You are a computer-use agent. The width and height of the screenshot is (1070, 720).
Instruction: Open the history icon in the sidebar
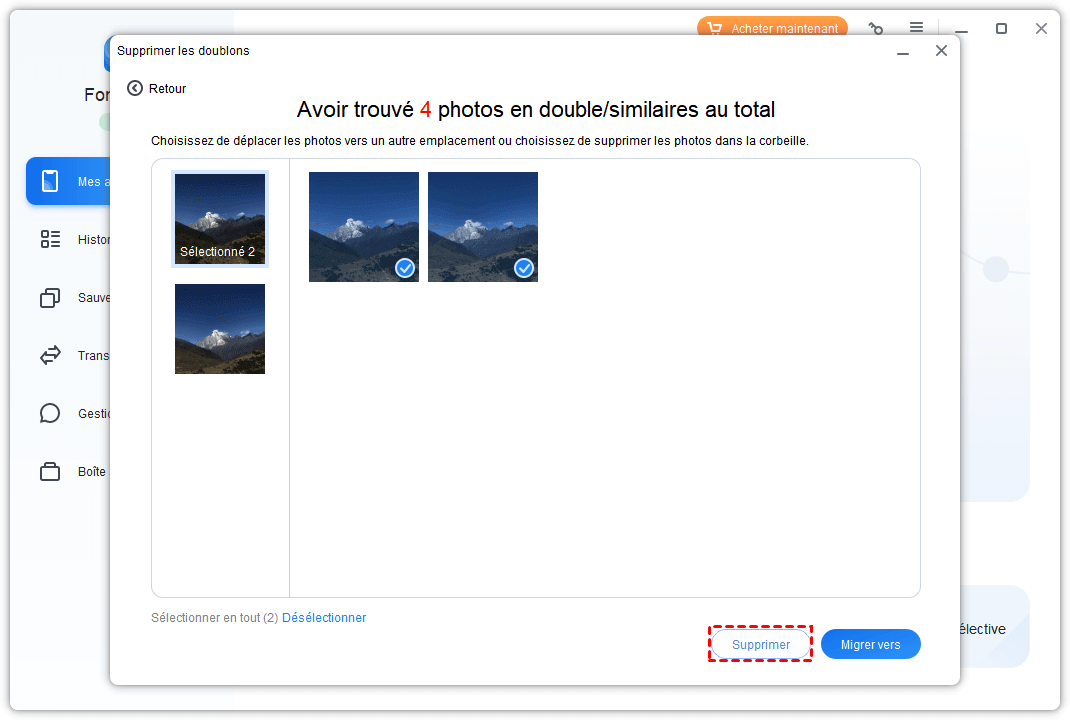click(x=50, y=239)
